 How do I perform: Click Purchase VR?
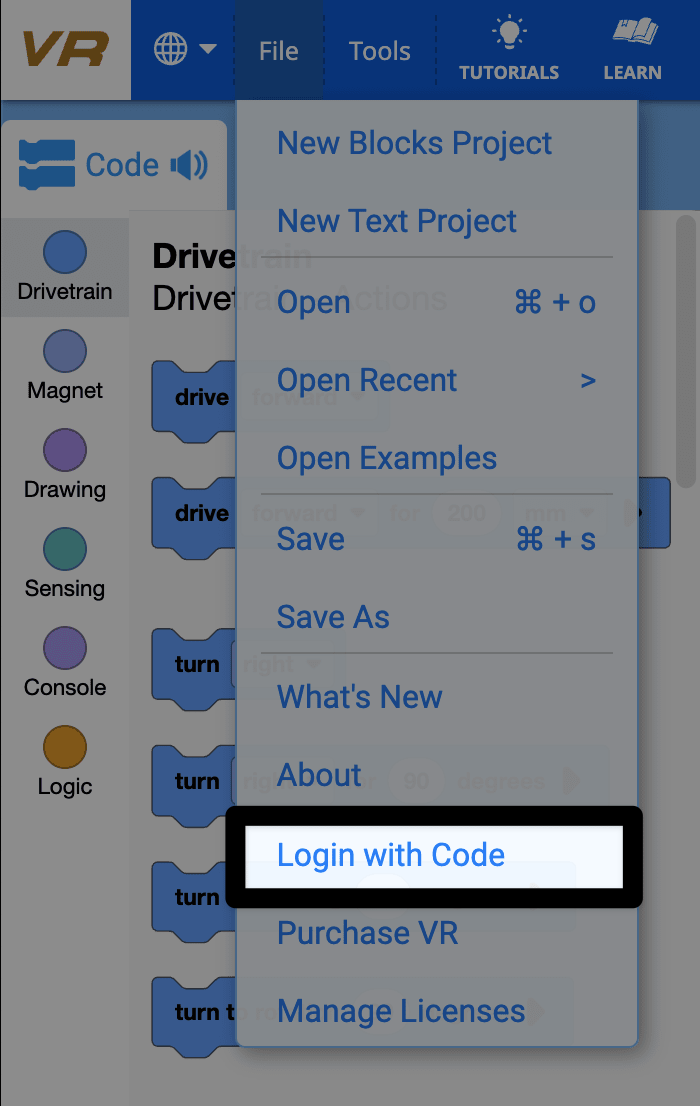coord(367,932)
